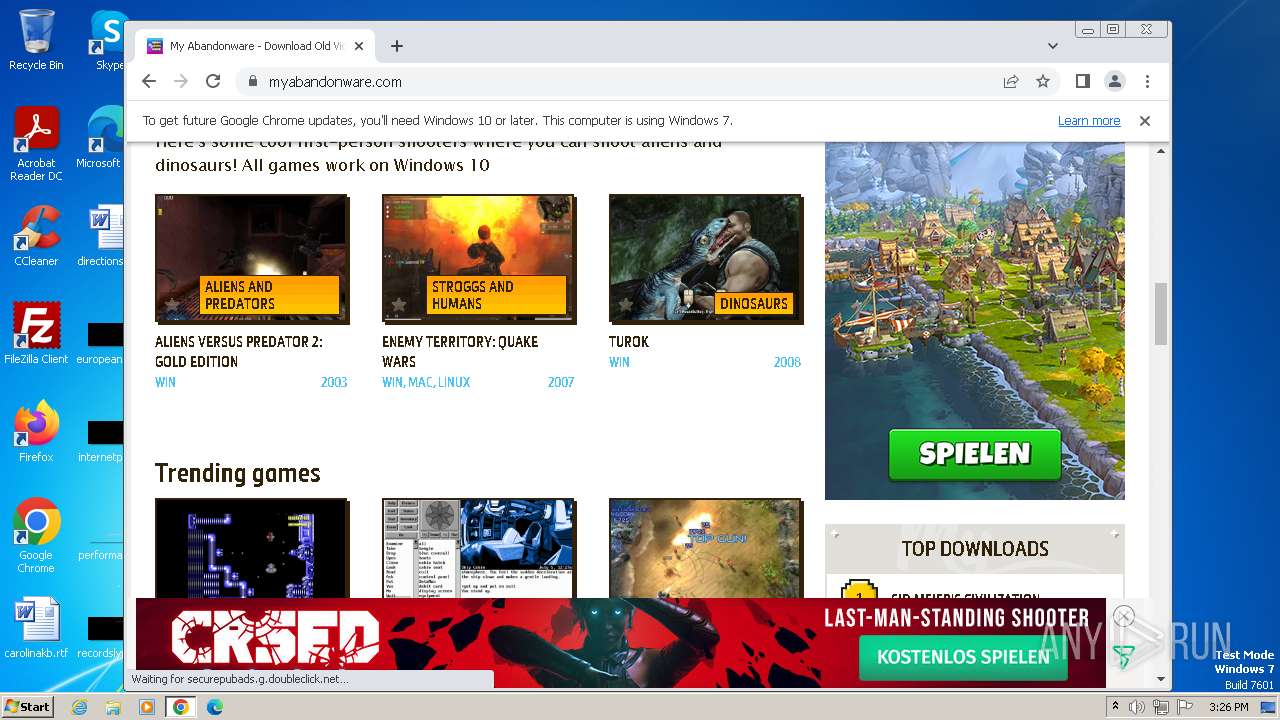Go forward using Chrome's forward arrow
This screenshot has width=1280, height=720.
click(x=181, y=82)
